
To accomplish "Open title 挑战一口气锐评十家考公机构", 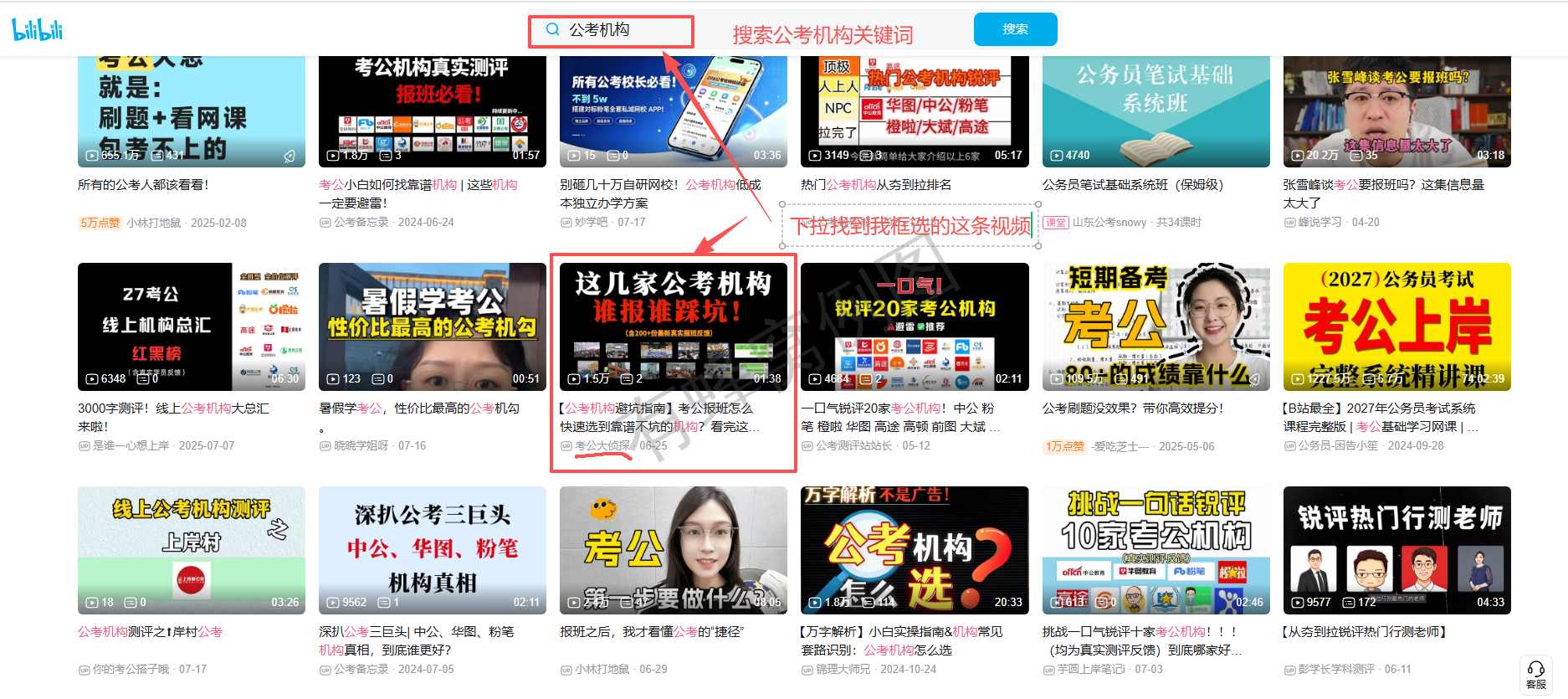I will tap(1142, 640).
